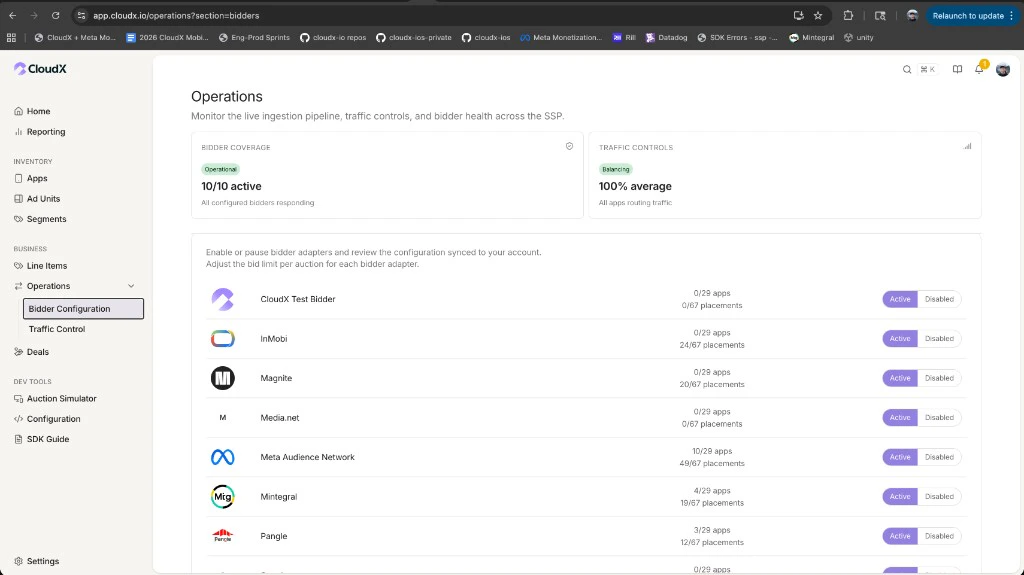
Task: Set Mintegral to Disabled
Action: 939,497
